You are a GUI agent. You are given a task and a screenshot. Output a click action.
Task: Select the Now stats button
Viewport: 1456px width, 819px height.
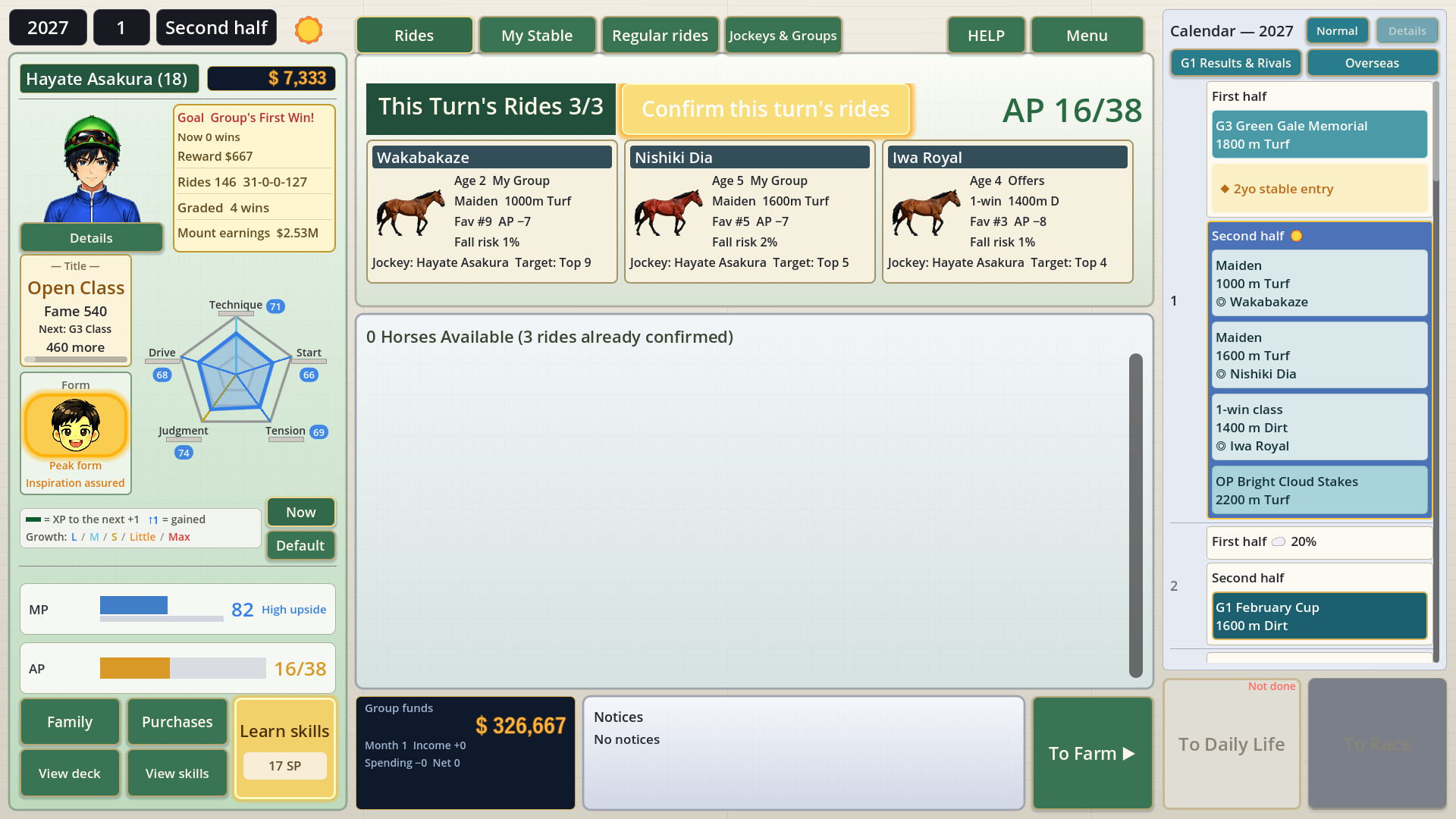tap(301, 512)
